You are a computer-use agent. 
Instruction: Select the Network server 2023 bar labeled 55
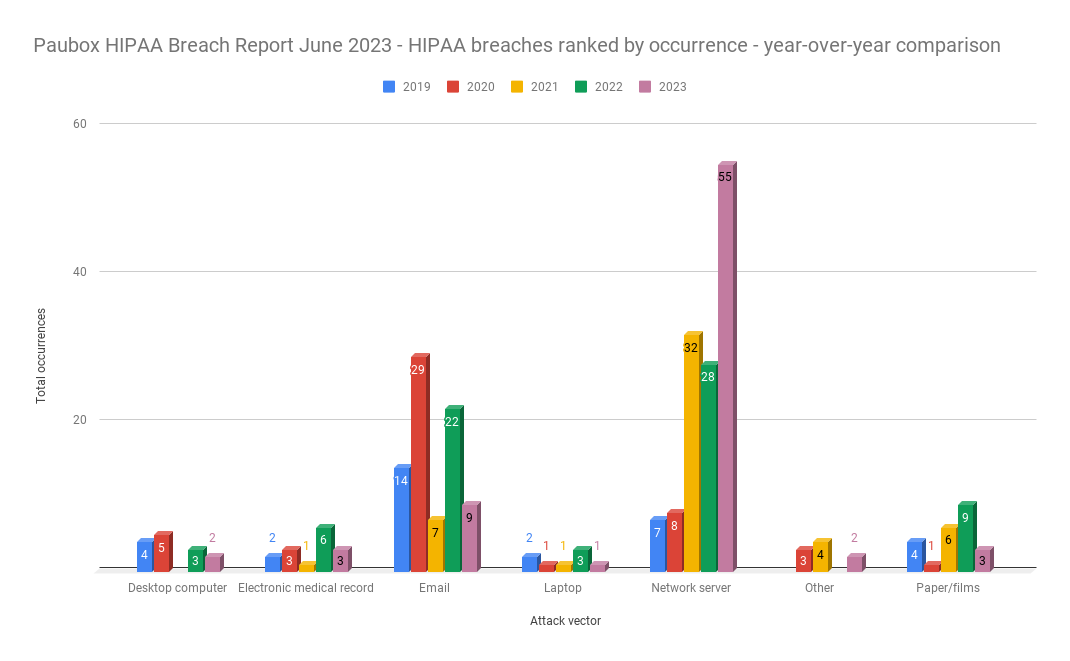725,370
